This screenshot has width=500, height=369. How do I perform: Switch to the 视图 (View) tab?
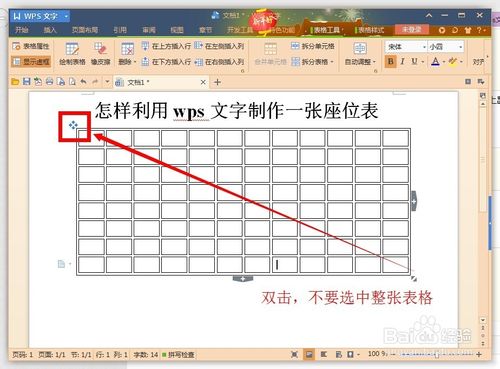click(x=177, y=30)
